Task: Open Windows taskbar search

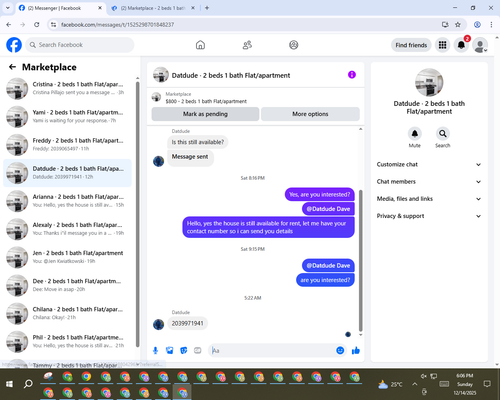Action: coord(28,384)
